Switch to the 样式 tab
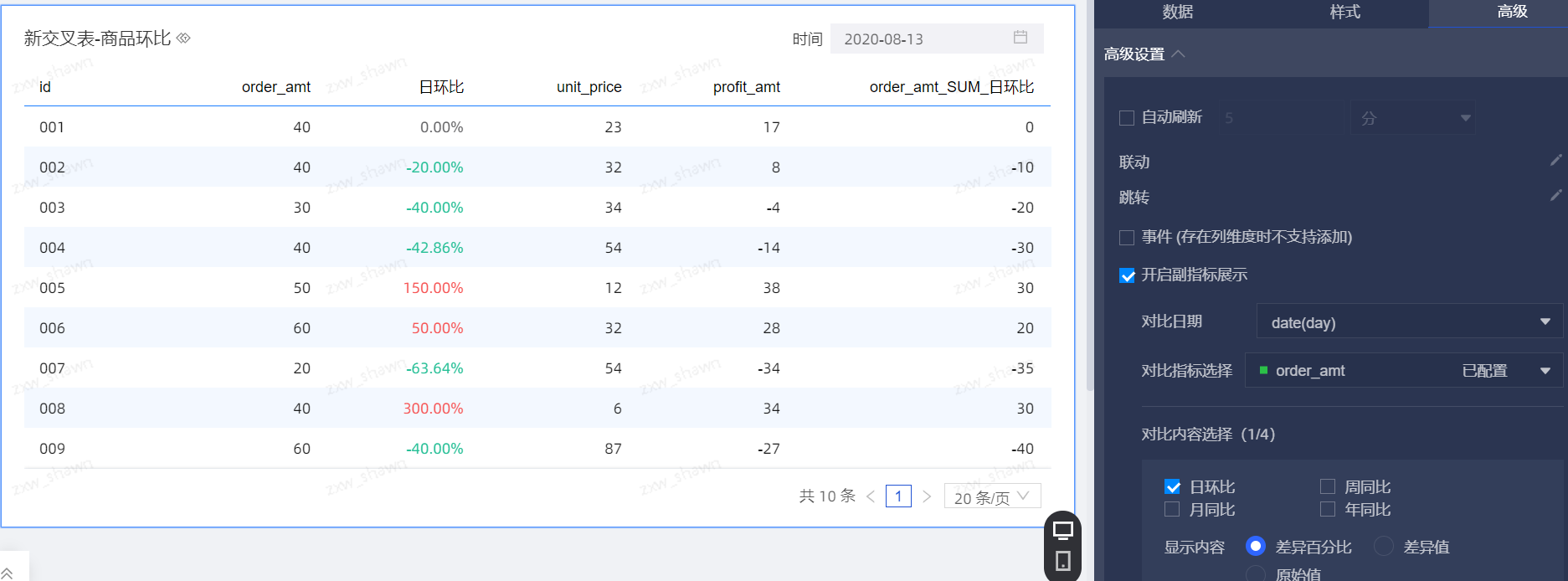 click(1344, 13)
